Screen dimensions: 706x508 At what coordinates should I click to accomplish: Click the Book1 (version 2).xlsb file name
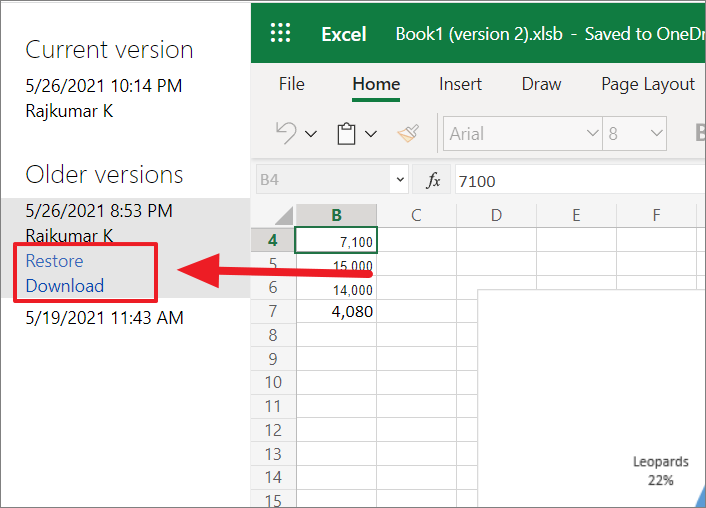coord(479,34)
